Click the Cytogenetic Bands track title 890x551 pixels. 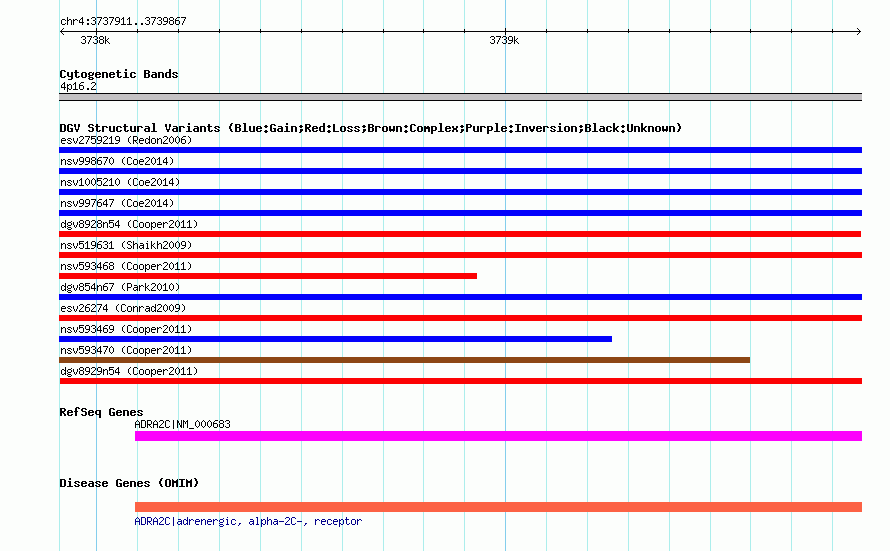point(119,74)
